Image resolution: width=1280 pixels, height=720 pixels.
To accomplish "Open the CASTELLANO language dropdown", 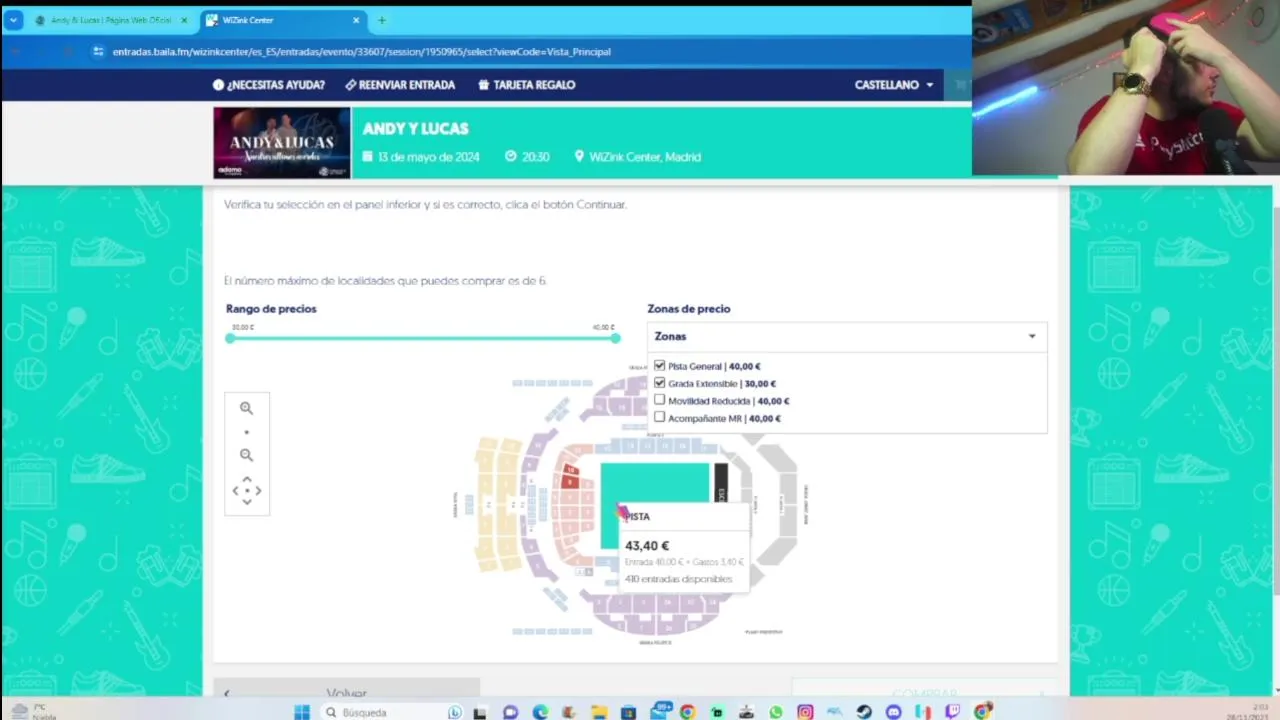I will (x=894, y=85).
